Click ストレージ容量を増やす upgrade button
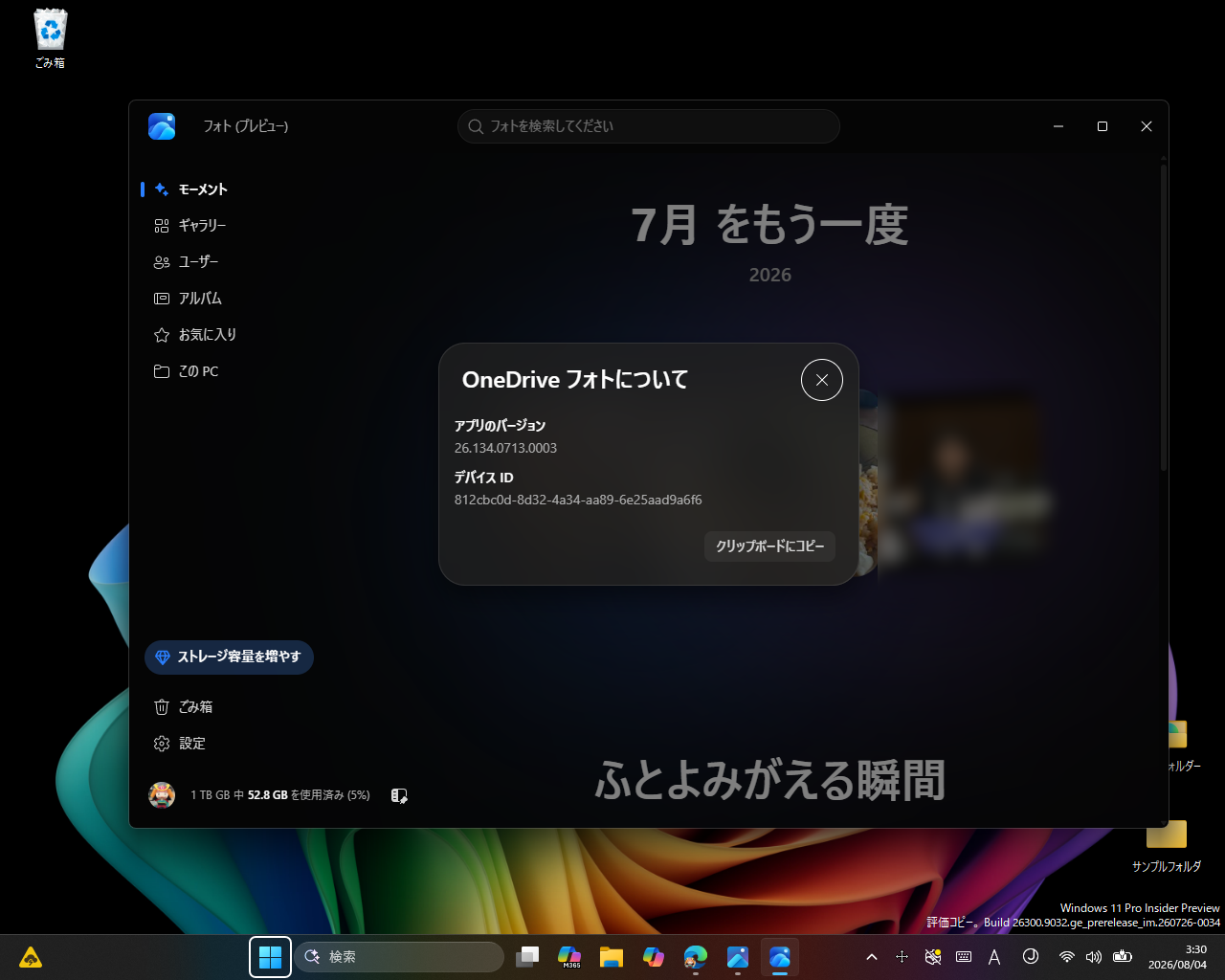1225x980 pixels. click(229, 657)
